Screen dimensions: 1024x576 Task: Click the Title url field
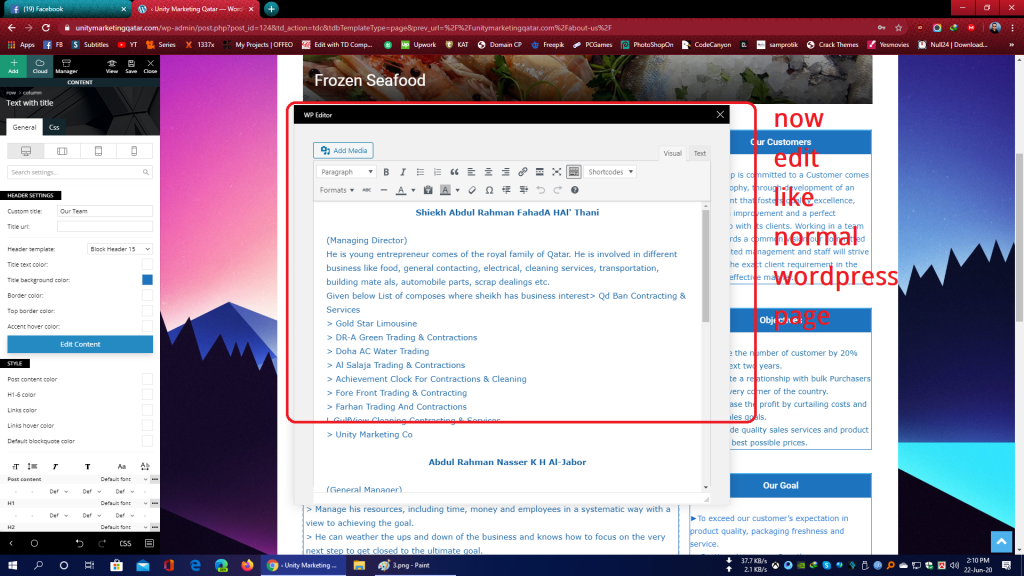[x=104, y=227]
